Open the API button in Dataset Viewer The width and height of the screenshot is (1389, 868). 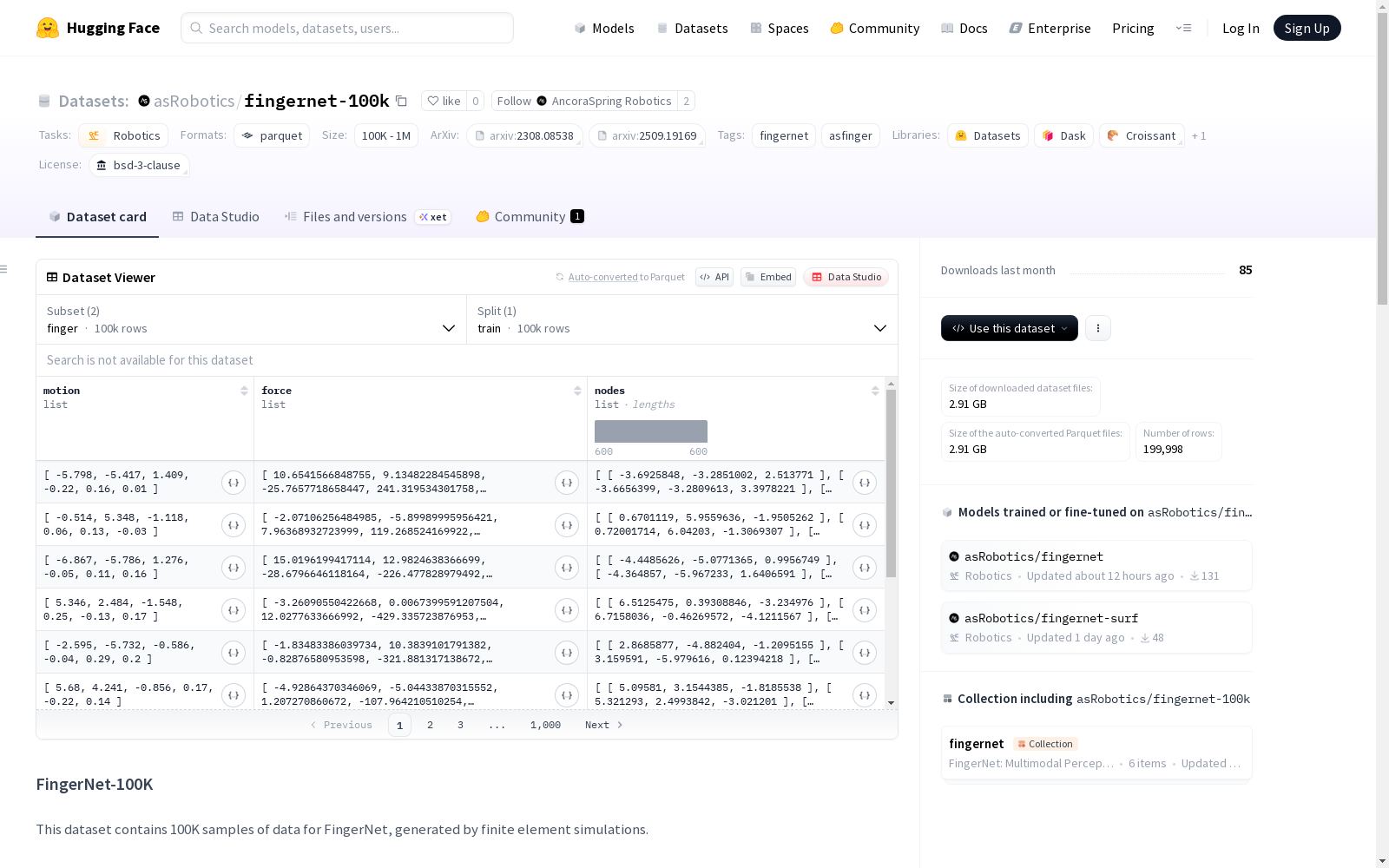tap(714, 277)
